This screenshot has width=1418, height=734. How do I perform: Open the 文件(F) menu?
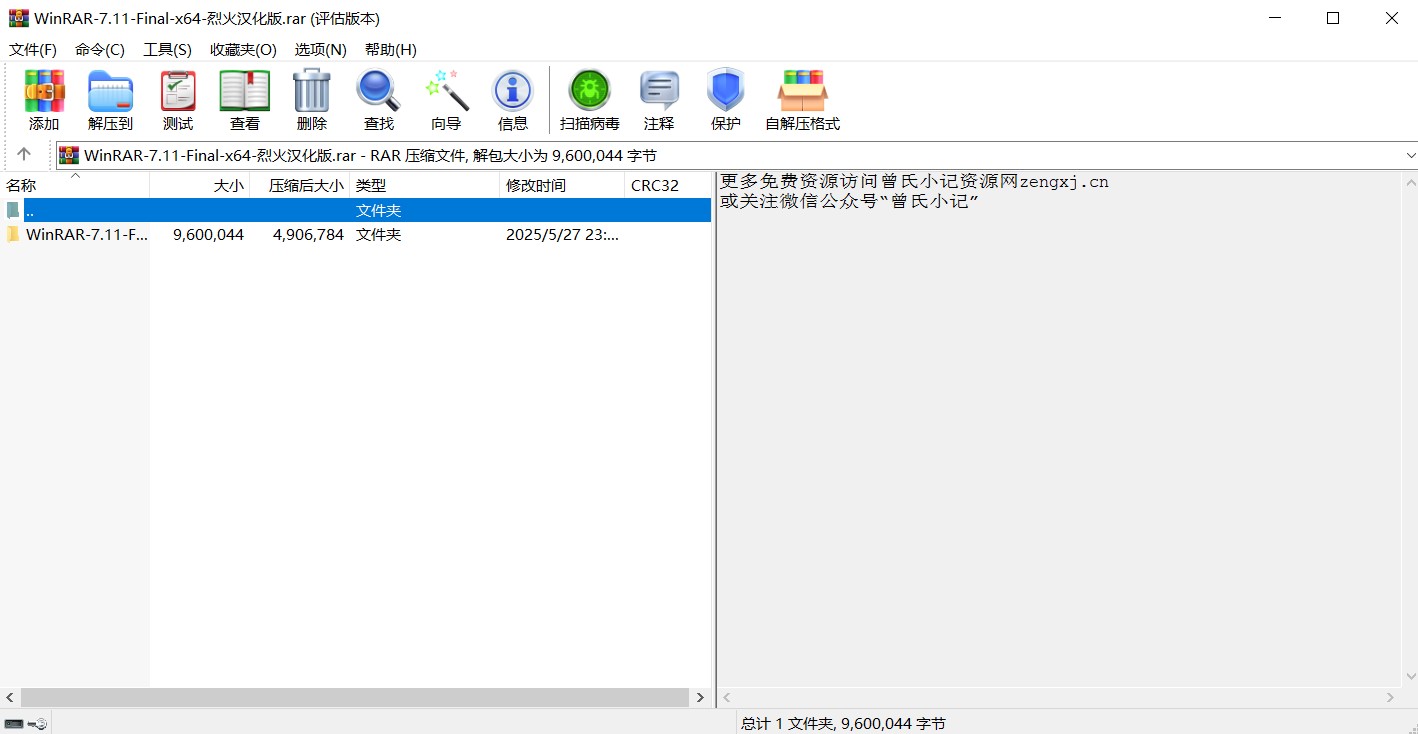pos(33,49)
